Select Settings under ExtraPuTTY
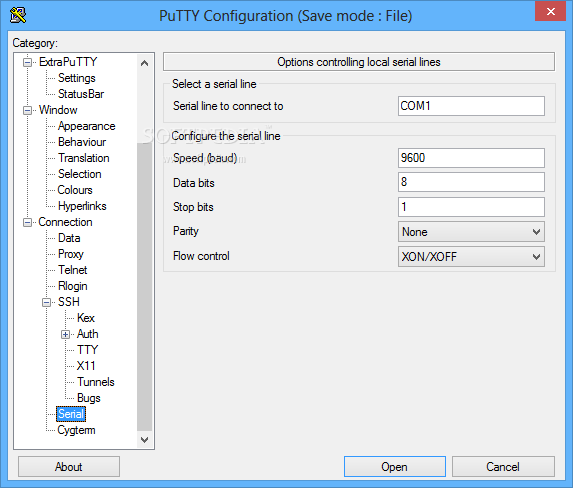 point(77,78)
